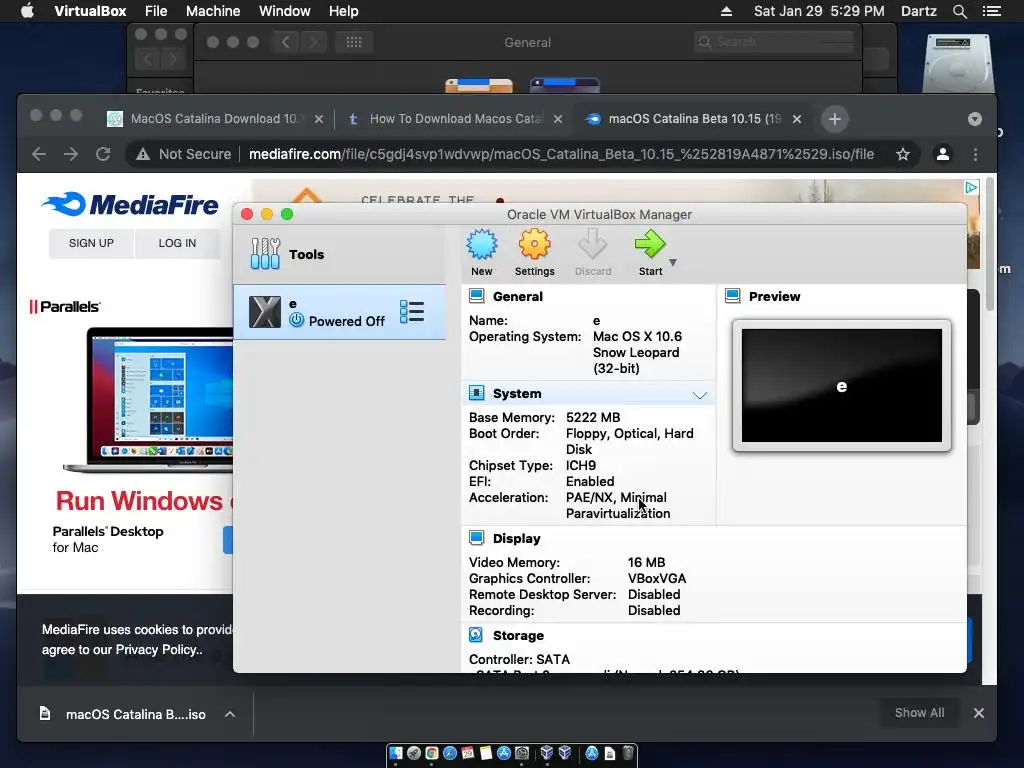Bookmark this page with the star icon
Screen dimensions: 1024x768
pyautogui.click(x=903, y=154)
